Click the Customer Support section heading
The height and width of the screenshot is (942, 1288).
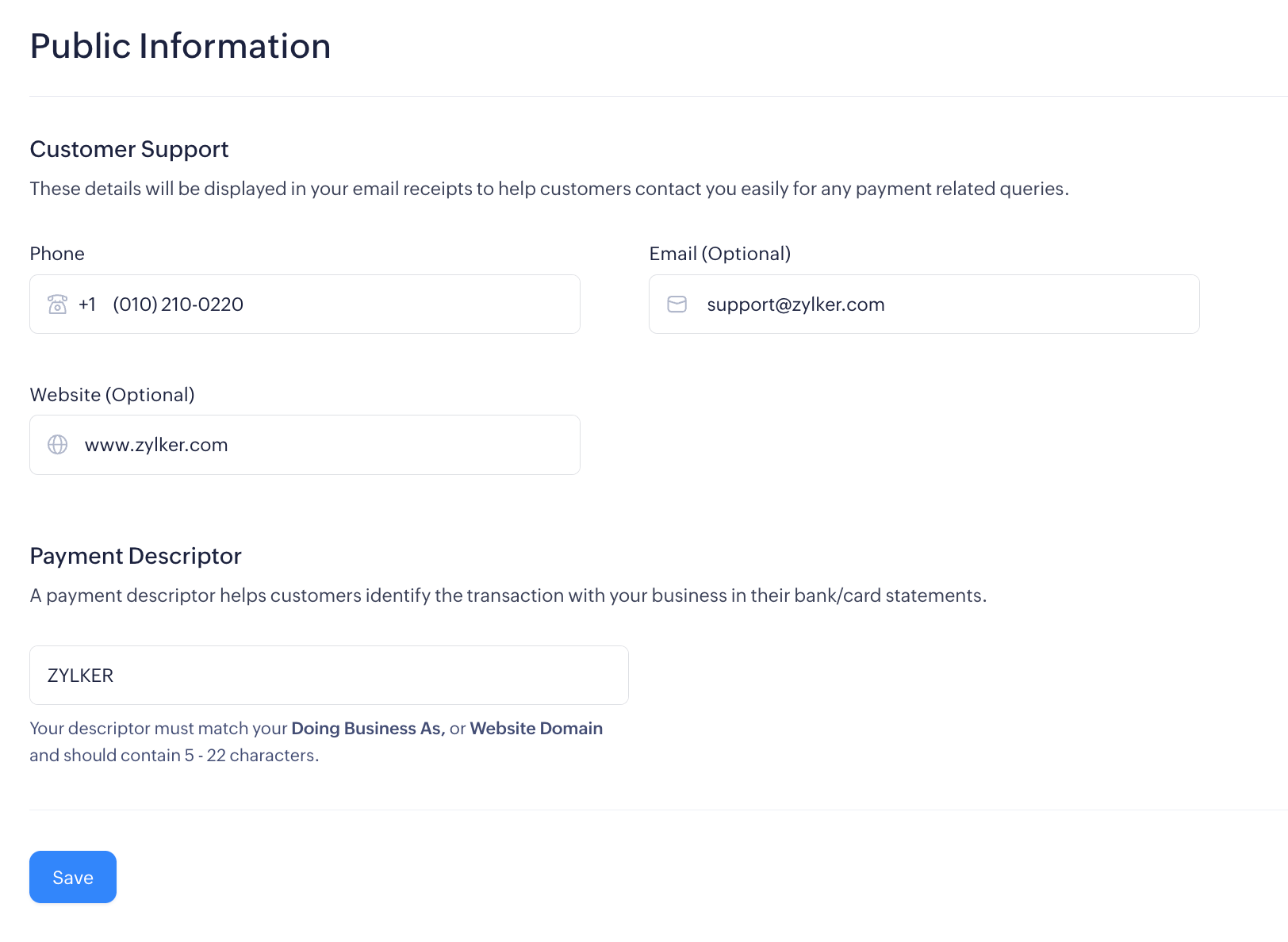pos(129,149)
